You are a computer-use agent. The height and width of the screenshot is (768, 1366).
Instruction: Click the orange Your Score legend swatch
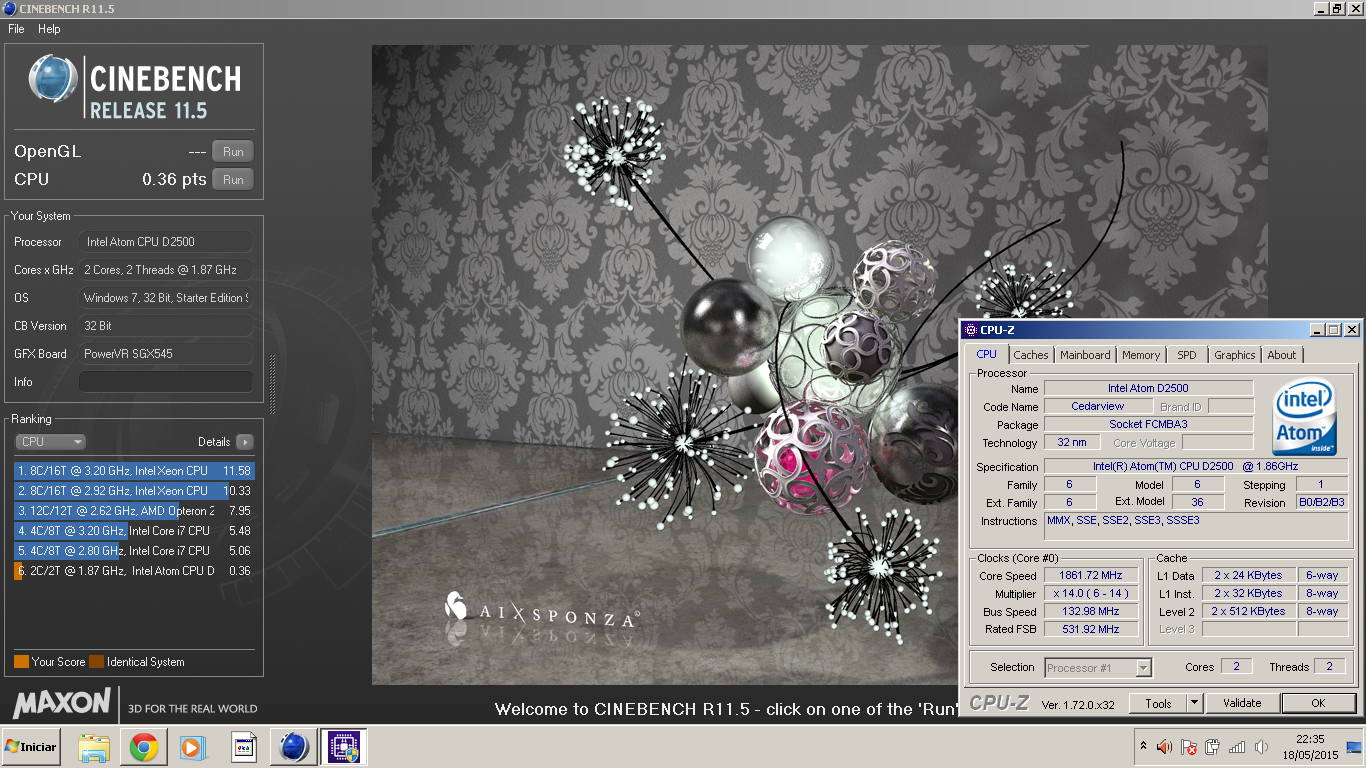pos(21,662)
